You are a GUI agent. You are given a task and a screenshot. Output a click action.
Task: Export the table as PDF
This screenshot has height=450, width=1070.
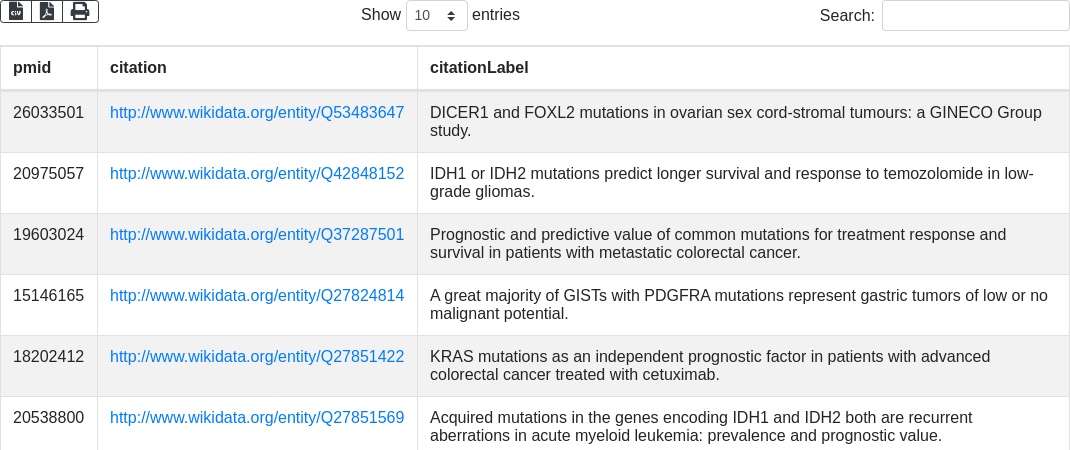click(47, 11)
